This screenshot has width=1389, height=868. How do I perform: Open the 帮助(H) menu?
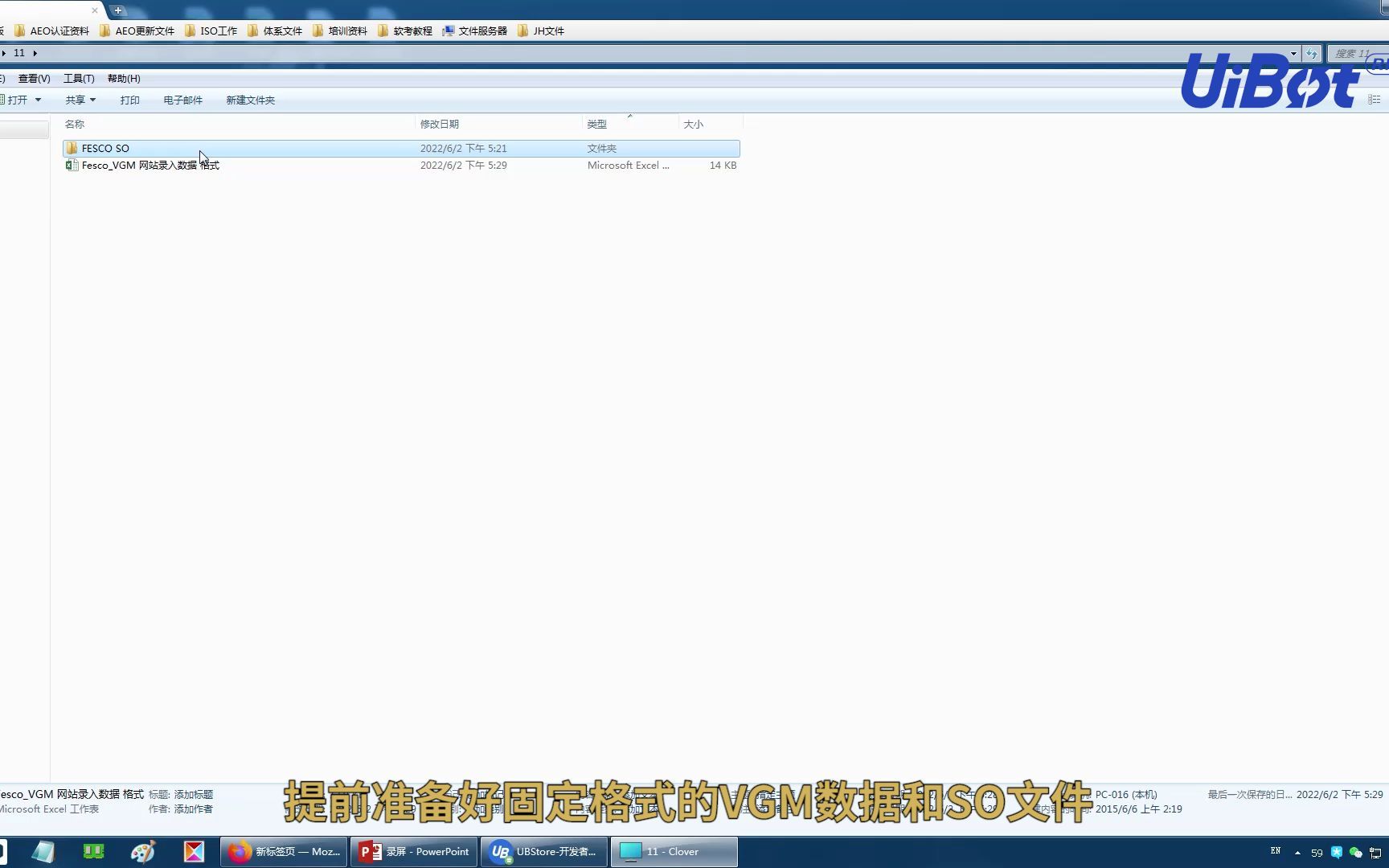pos(124,79)
